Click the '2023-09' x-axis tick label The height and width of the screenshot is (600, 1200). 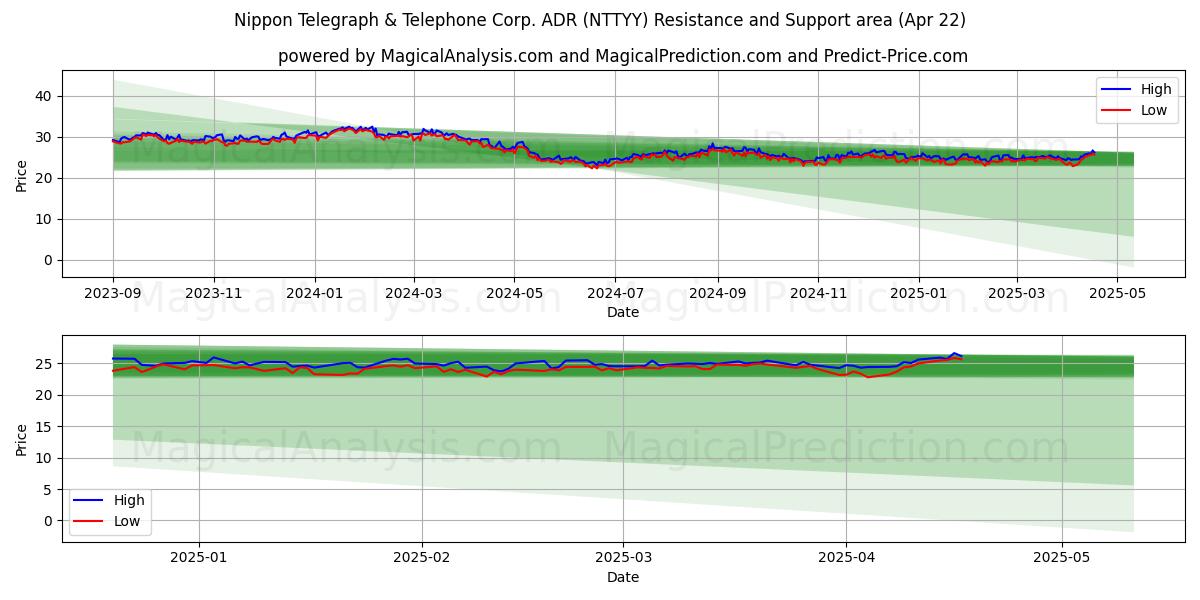point(113,293)
